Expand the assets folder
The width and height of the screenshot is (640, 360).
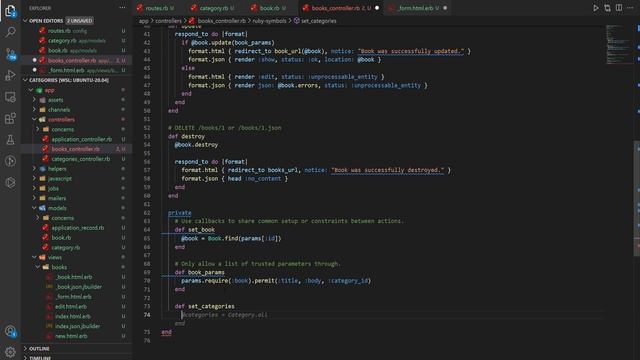click(x=35, y=100)
